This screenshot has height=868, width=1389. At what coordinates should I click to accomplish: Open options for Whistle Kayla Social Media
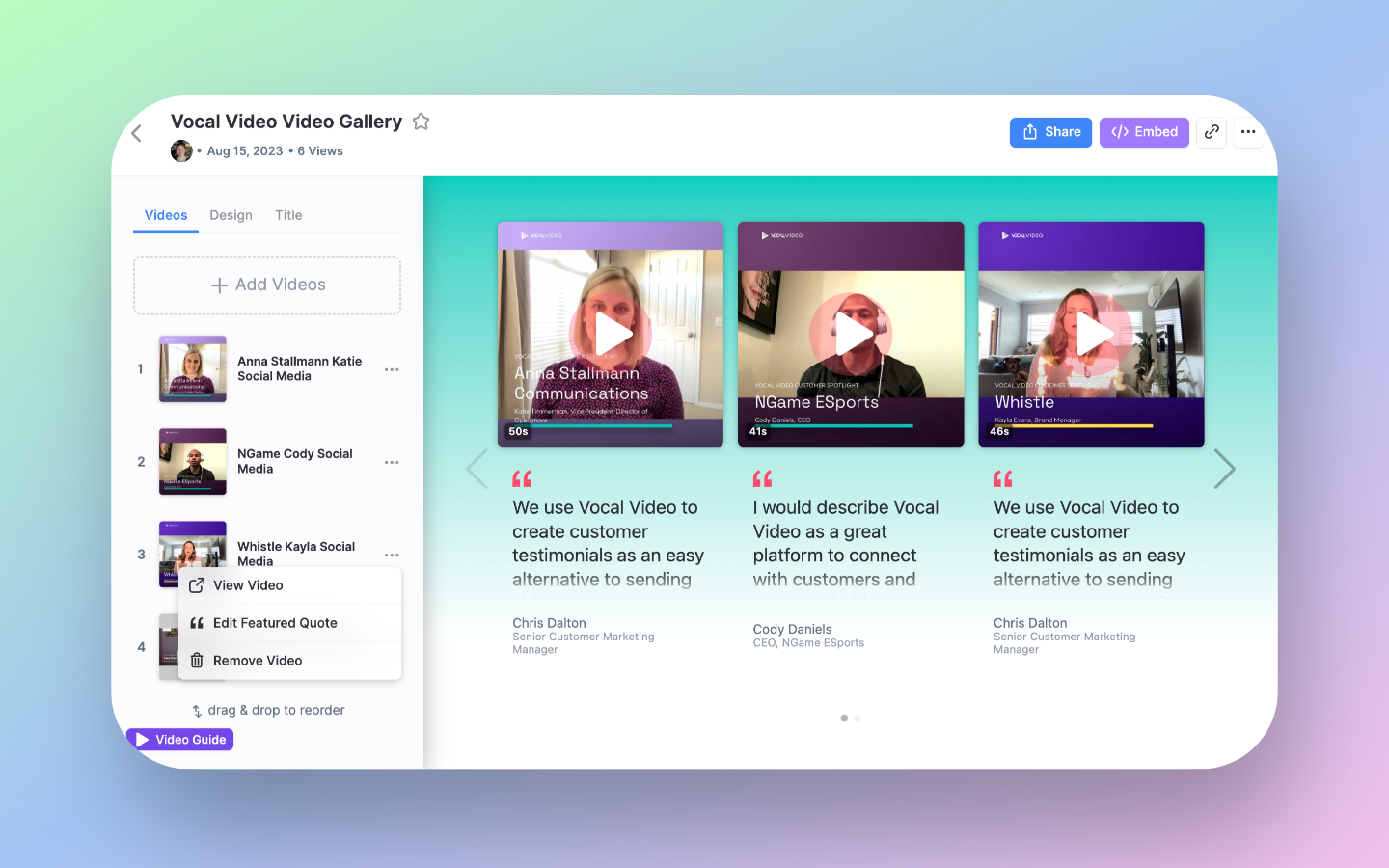(392, 555)
